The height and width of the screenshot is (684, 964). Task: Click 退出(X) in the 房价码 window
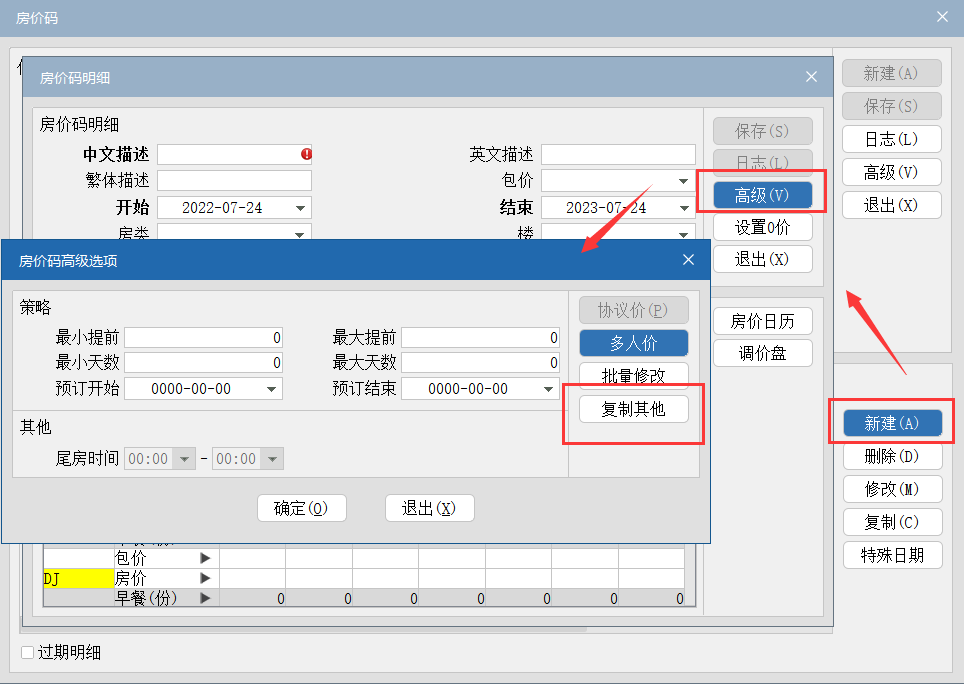point(891,205)
